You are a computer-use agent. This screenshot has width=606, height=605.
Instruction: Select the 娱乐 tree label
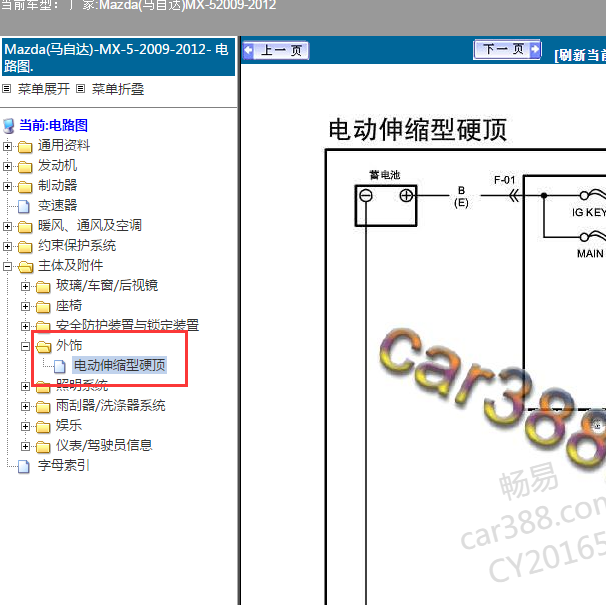pos(69,426)
